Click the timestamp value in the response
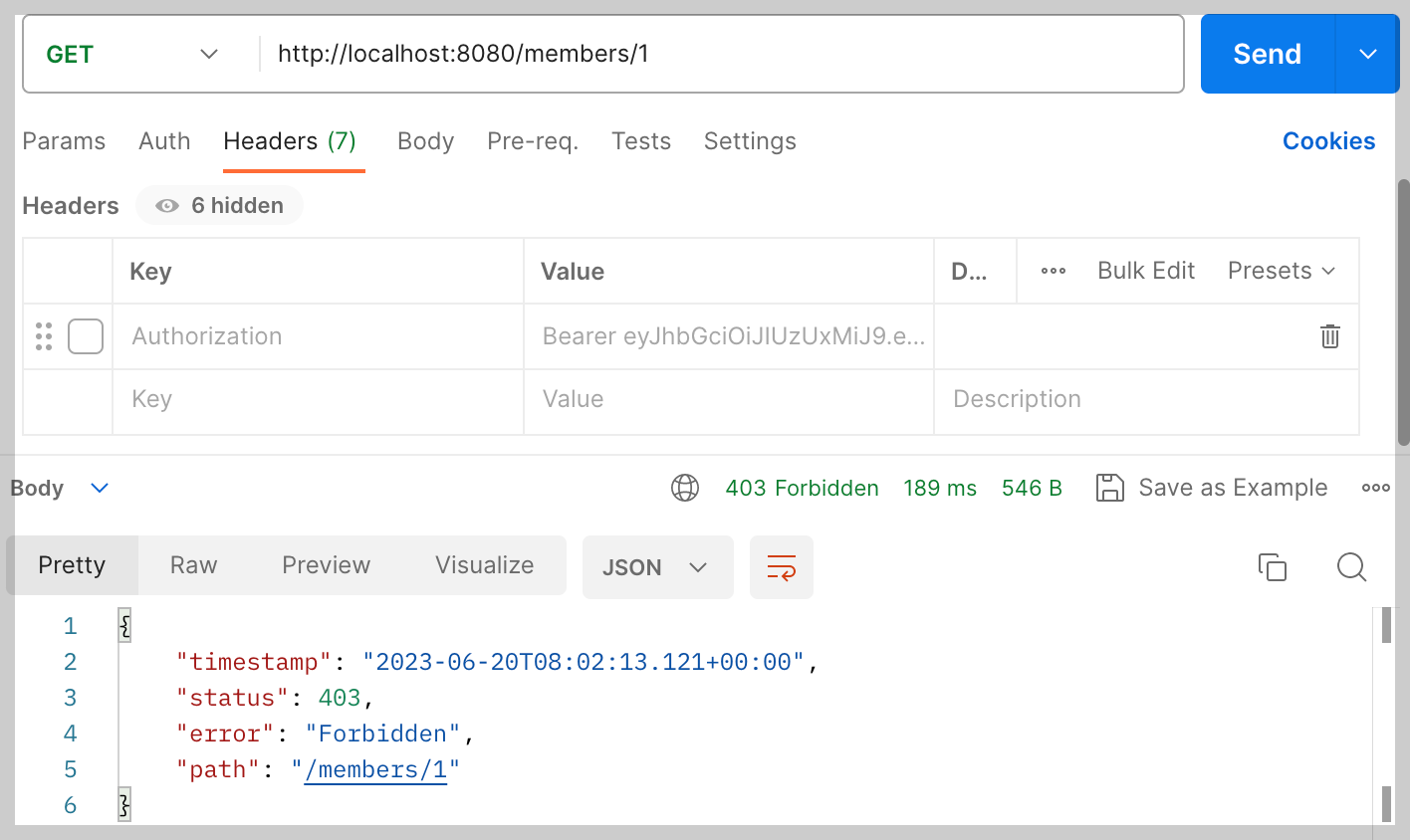 [584, 662]
